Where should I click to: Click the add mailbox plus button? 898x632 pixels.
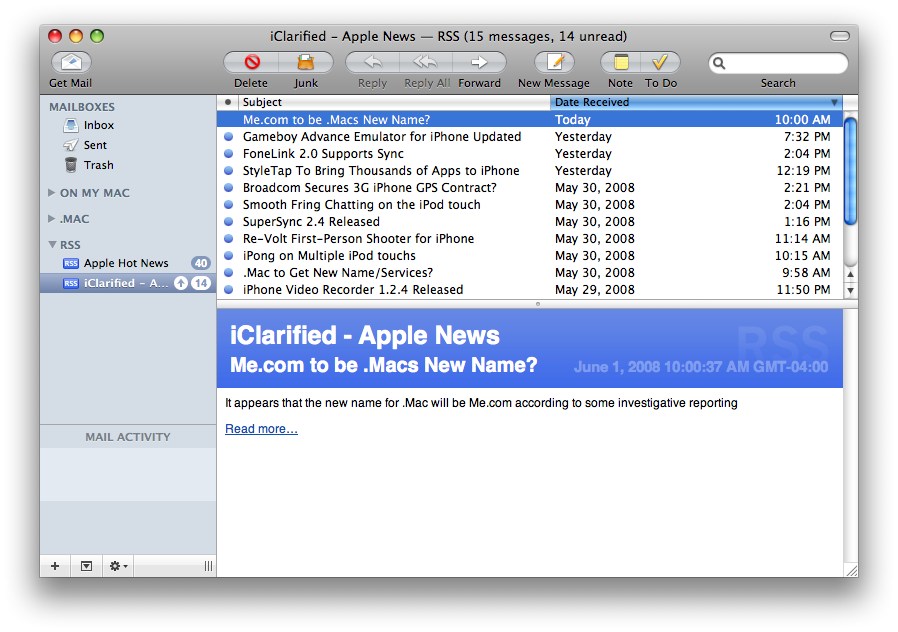(x=55, y=566)
